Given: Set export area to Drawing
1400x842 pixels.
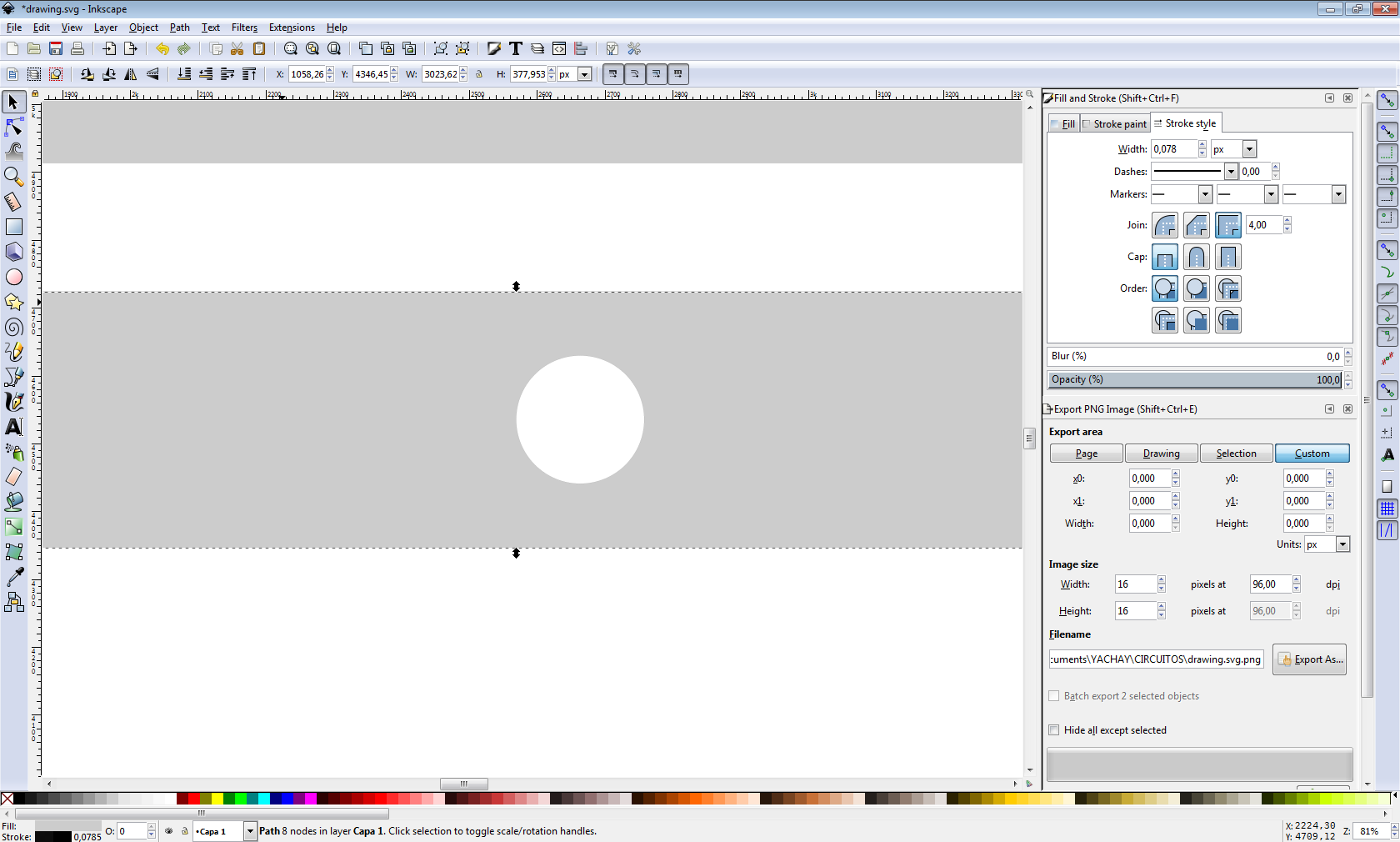Looking at the screenshot, I should [x=1162, y=454].
